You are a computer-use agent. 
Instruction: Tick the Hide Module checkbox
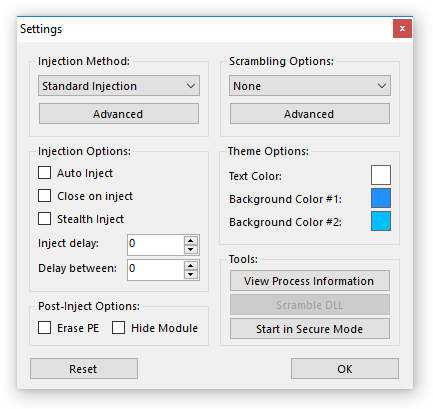coord(118,328)
